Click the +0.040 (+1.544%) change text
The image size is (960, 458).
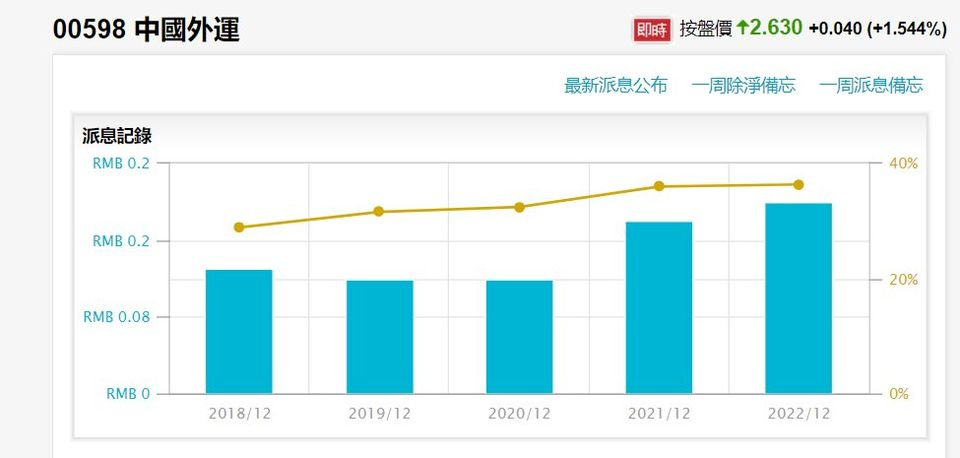tap(878, 29)
